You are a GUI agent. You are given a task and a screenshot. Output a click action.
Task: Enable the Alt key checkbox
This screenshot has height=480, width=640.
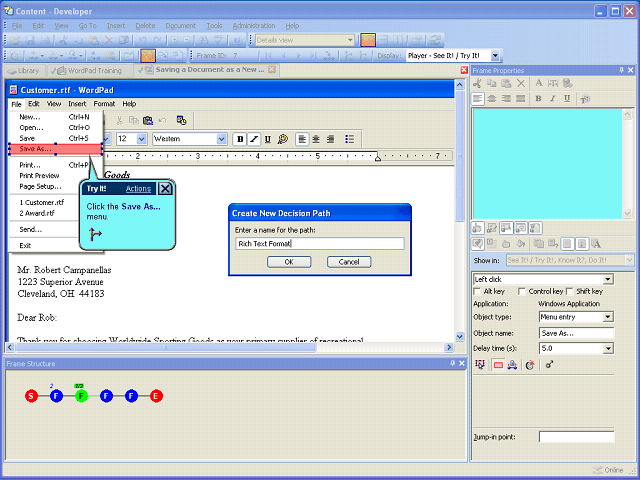click(477, 291)
